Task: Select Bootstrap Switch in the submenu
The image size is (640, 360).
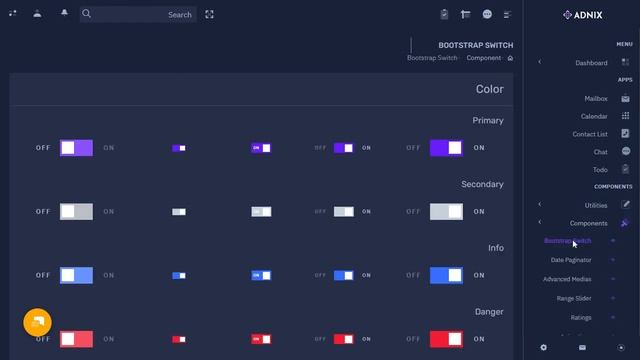Action: tap(567, 241)
